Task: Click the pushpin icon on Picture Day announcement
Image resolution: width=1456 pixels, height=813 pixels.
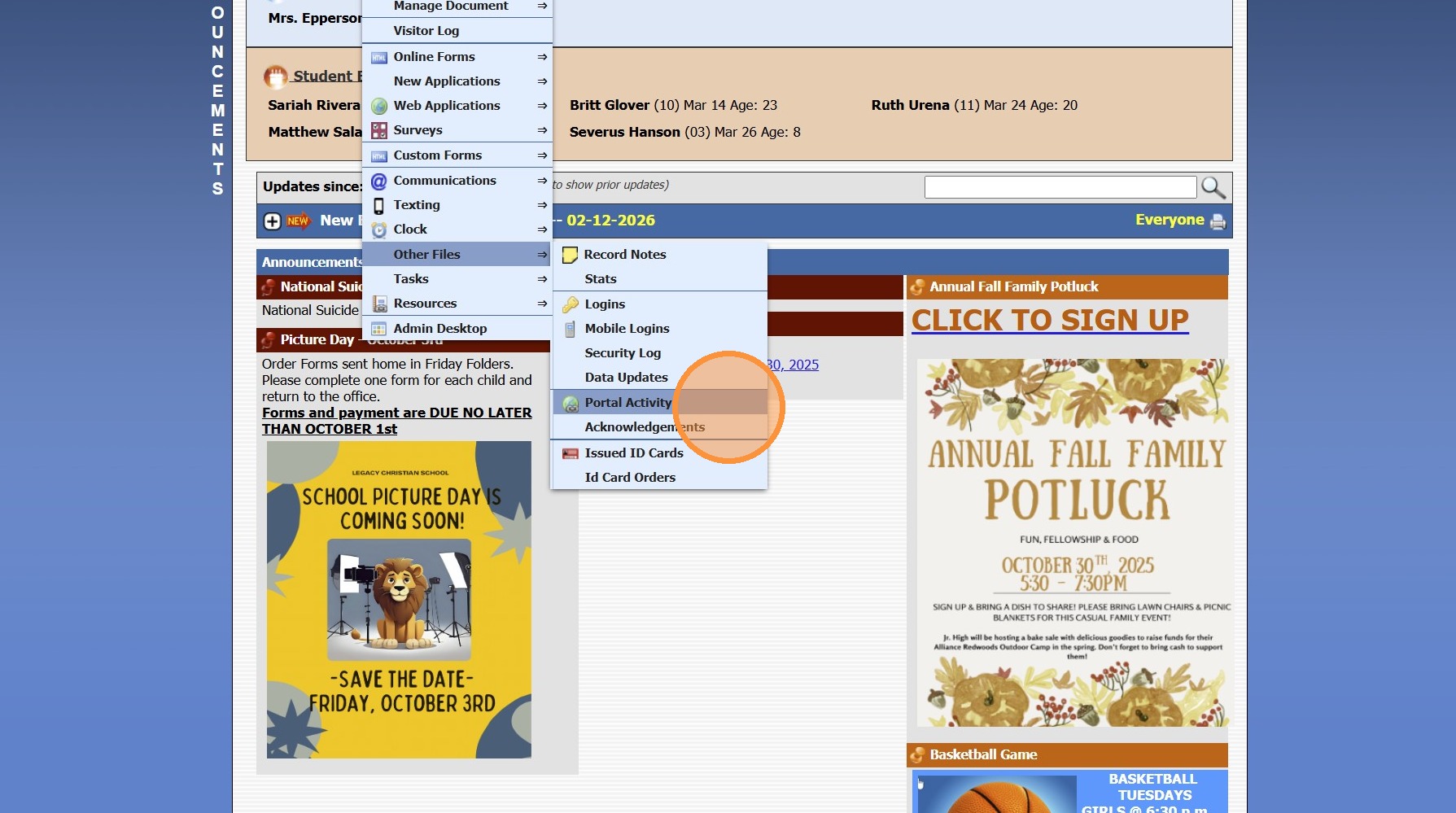Action: tap(268, 339)
